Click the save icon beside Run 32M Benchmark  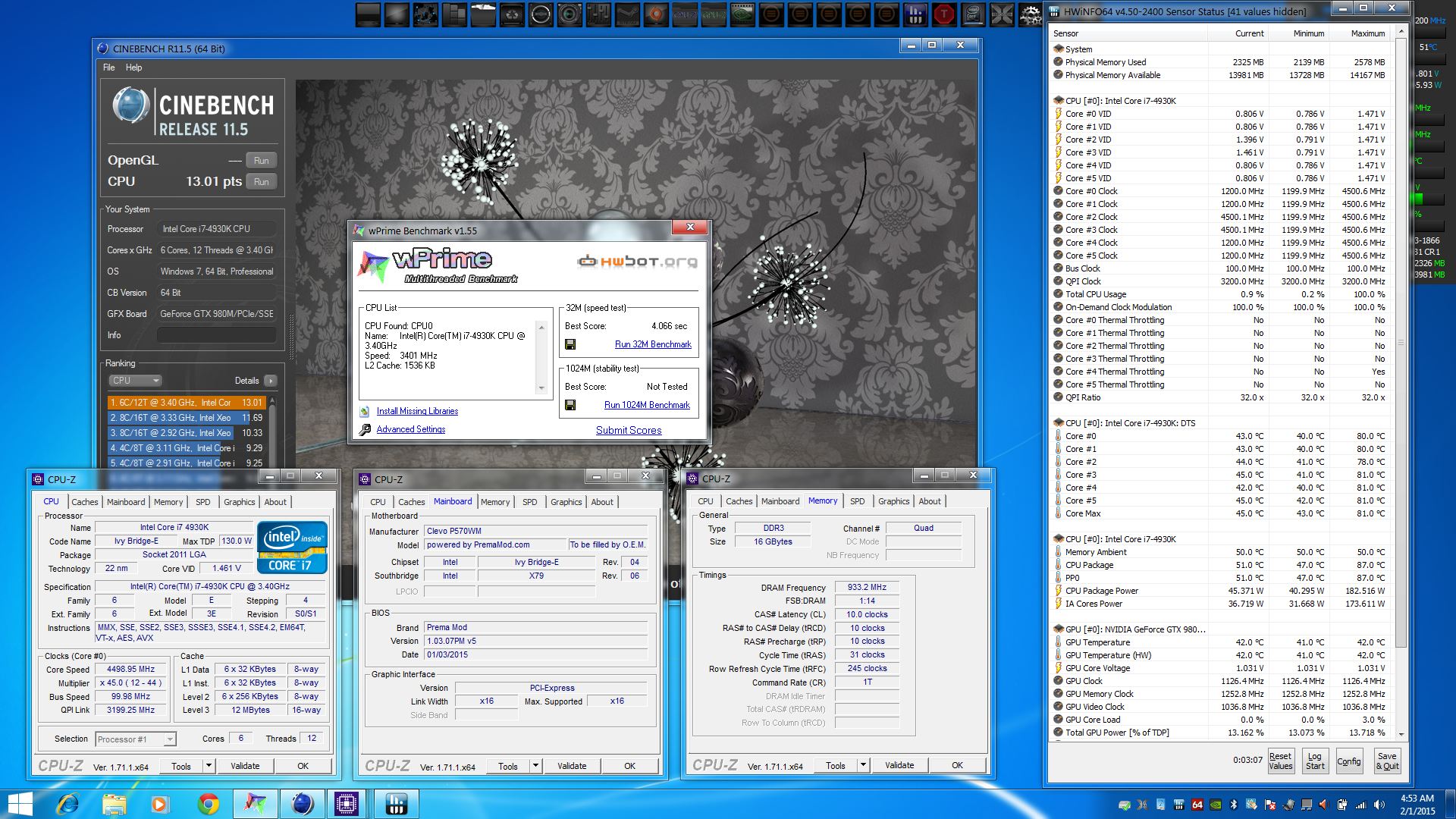click(570, 344)
